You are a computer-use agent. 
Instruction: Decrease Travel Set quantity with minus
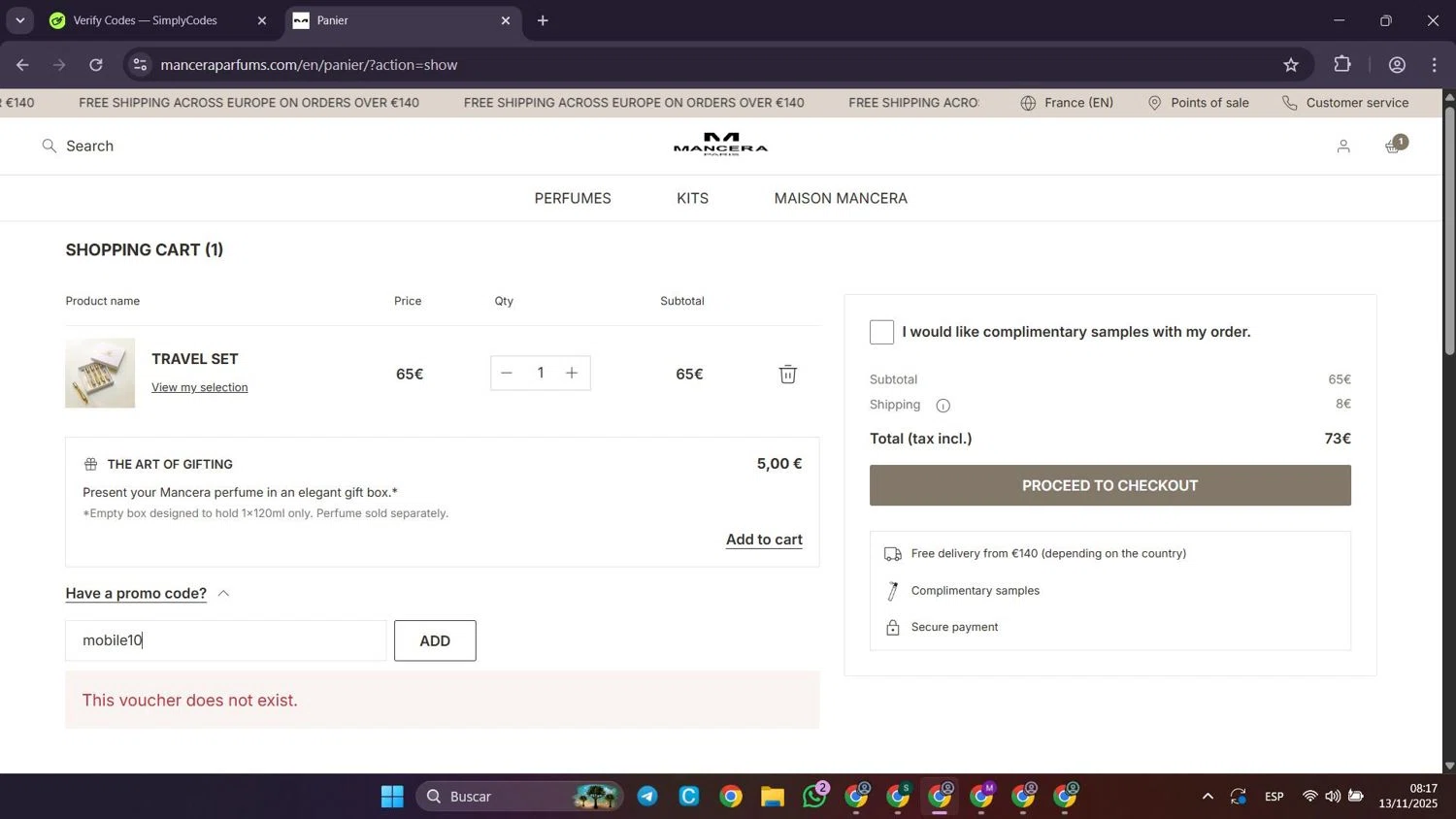(506, 373)
